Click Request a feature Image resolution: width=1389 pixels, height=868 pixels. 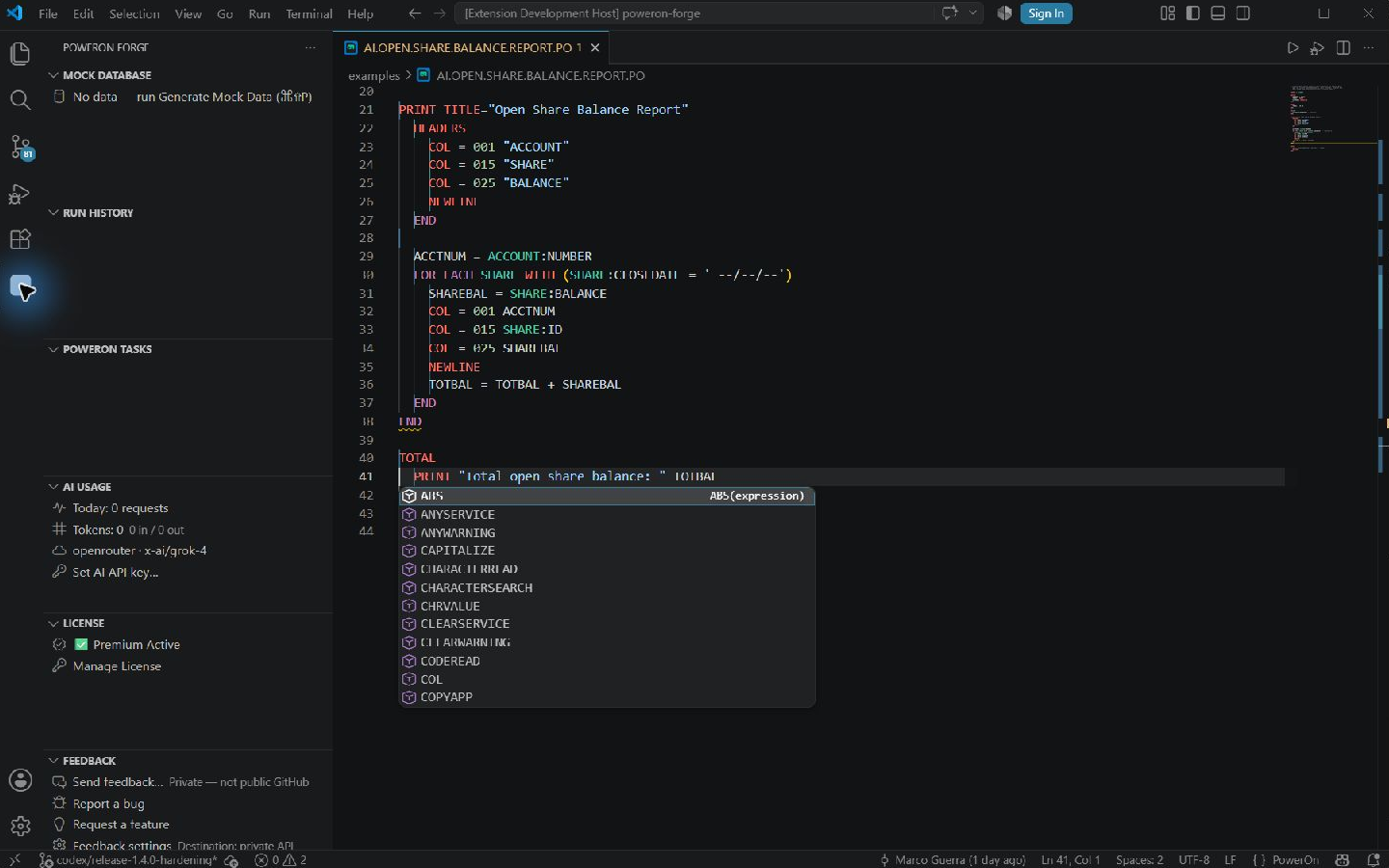point(121,825)
